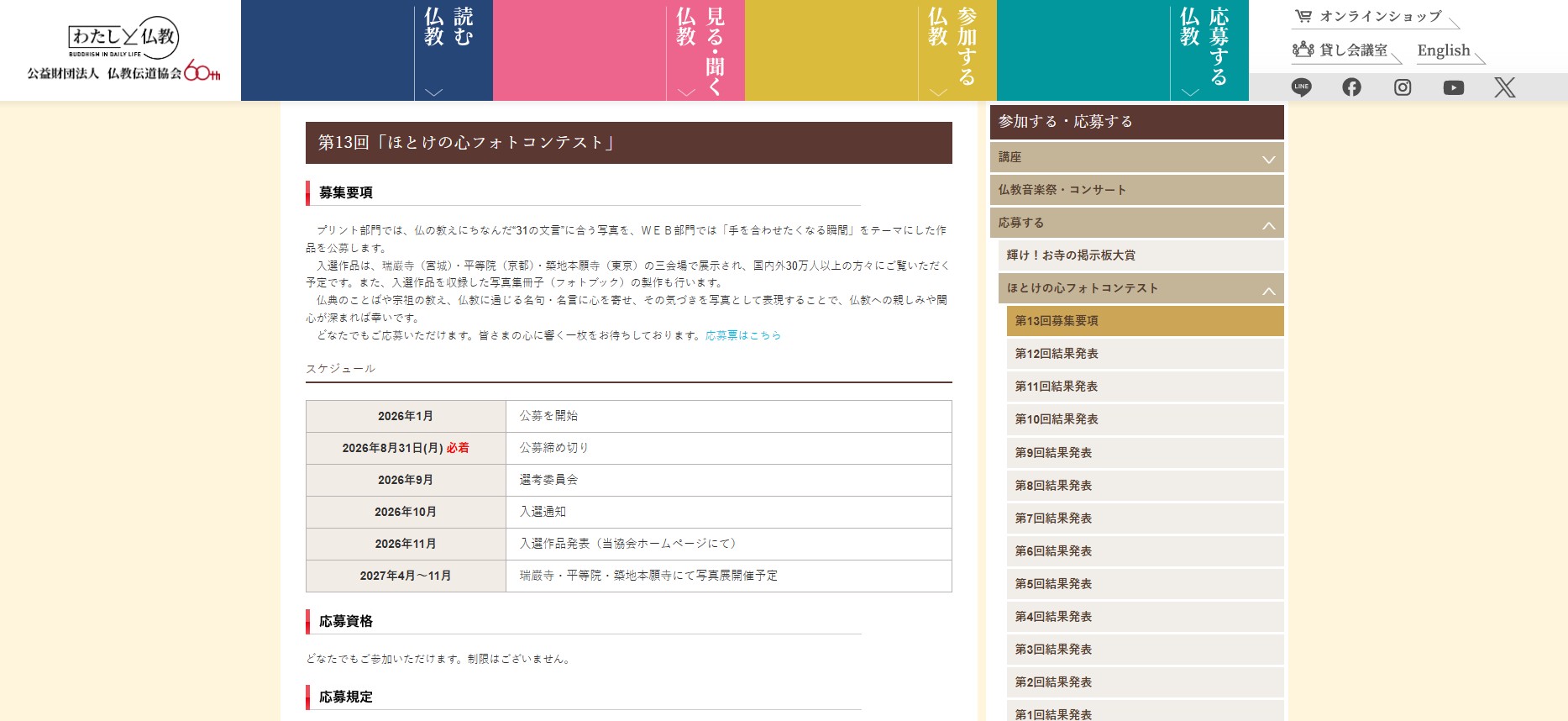Click the shopping cart オンラインショップ icon
The height and width of the screenshot is (721, 1568).
click(1303, 16)
